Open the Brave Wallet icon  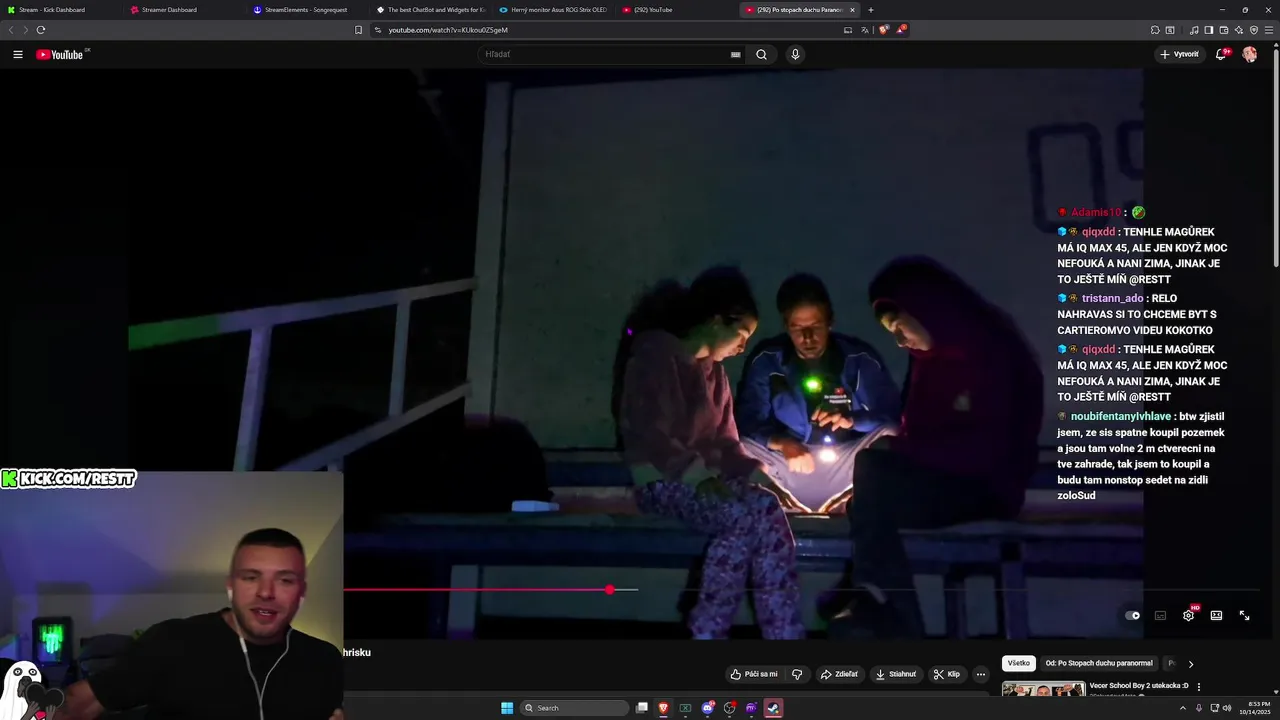1223,30
